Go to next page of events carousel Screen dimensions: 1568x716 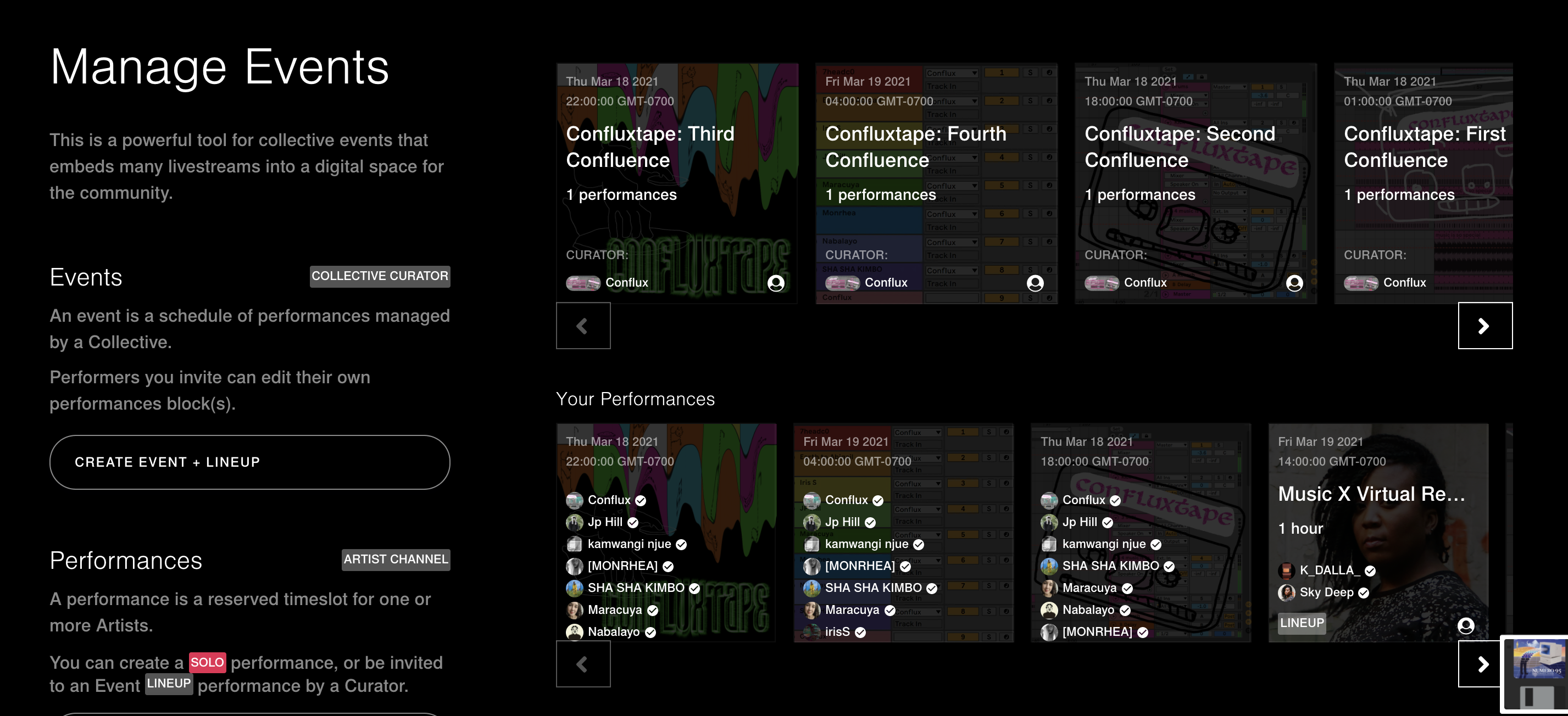(1484, 326)
